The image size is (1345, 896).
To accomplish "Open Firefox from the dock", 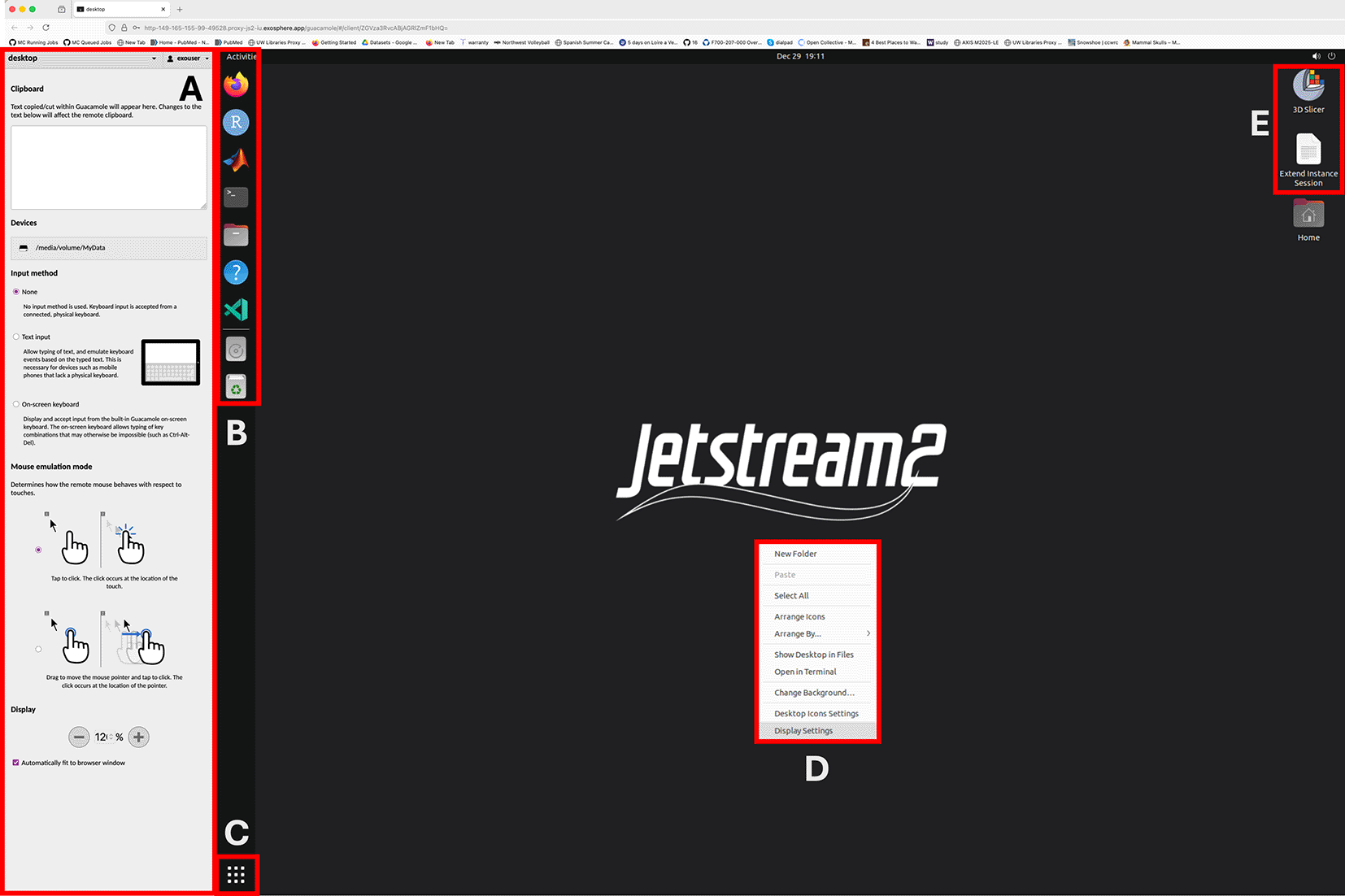I will 236,85.
